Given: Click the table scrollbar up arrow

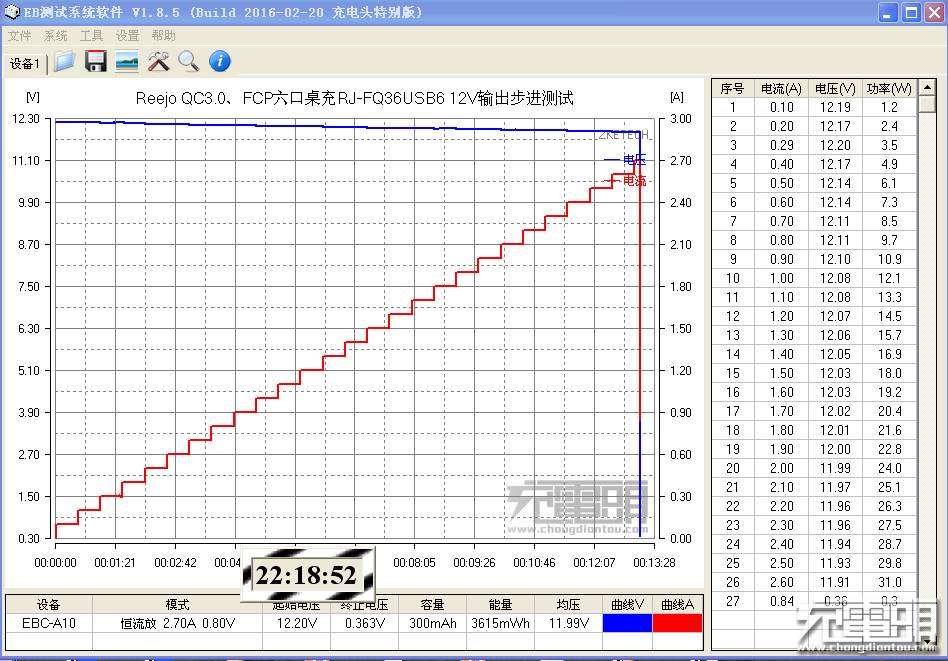Looking at the screenshot, I should tap(927, 87).
